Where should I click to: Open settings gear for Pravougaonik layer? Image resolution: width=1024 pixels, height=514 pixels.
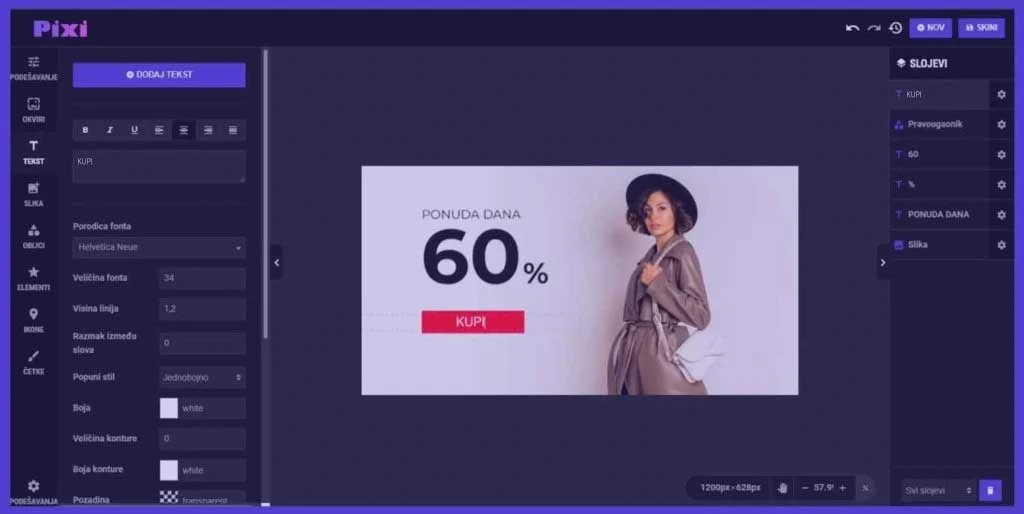tap(1001, 124)
